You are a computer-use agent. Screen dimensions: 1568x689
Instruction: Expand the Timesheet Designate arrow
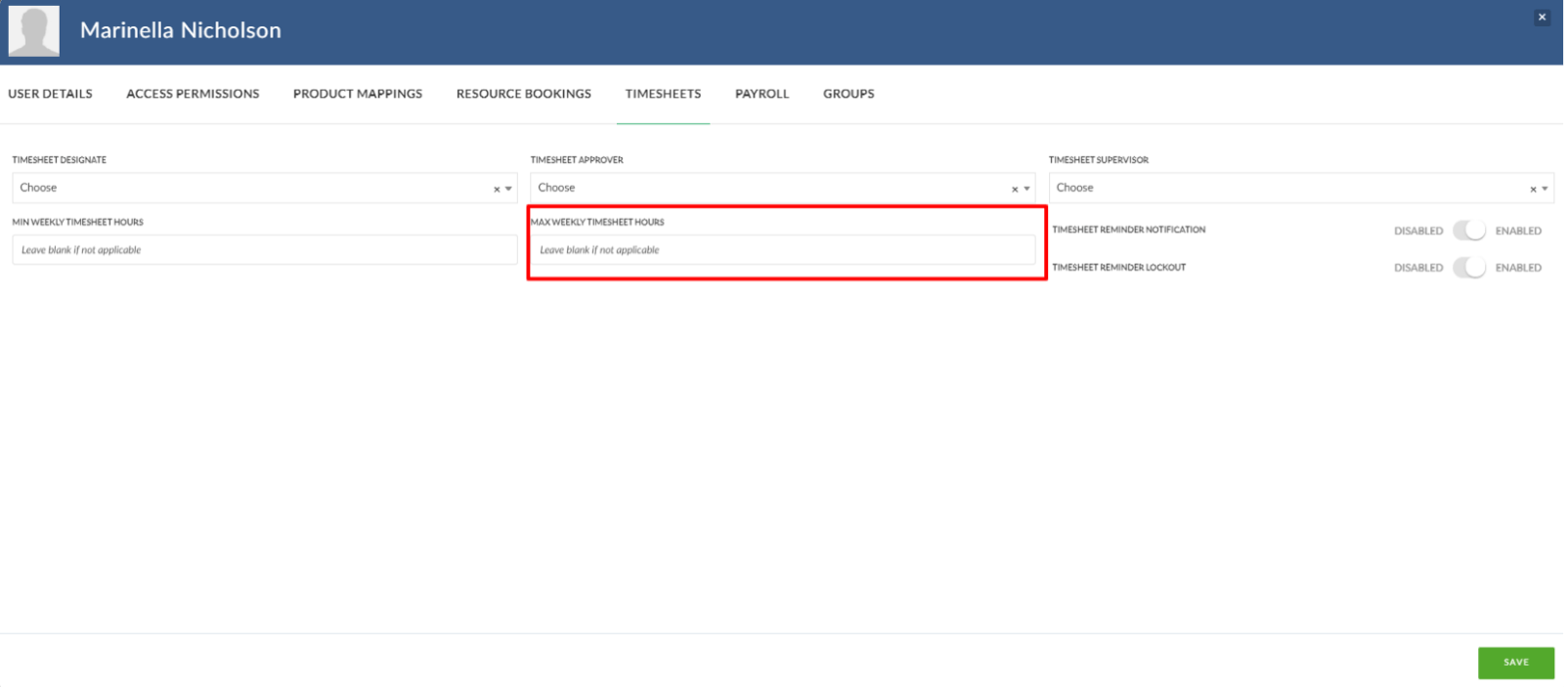(508, 189)
